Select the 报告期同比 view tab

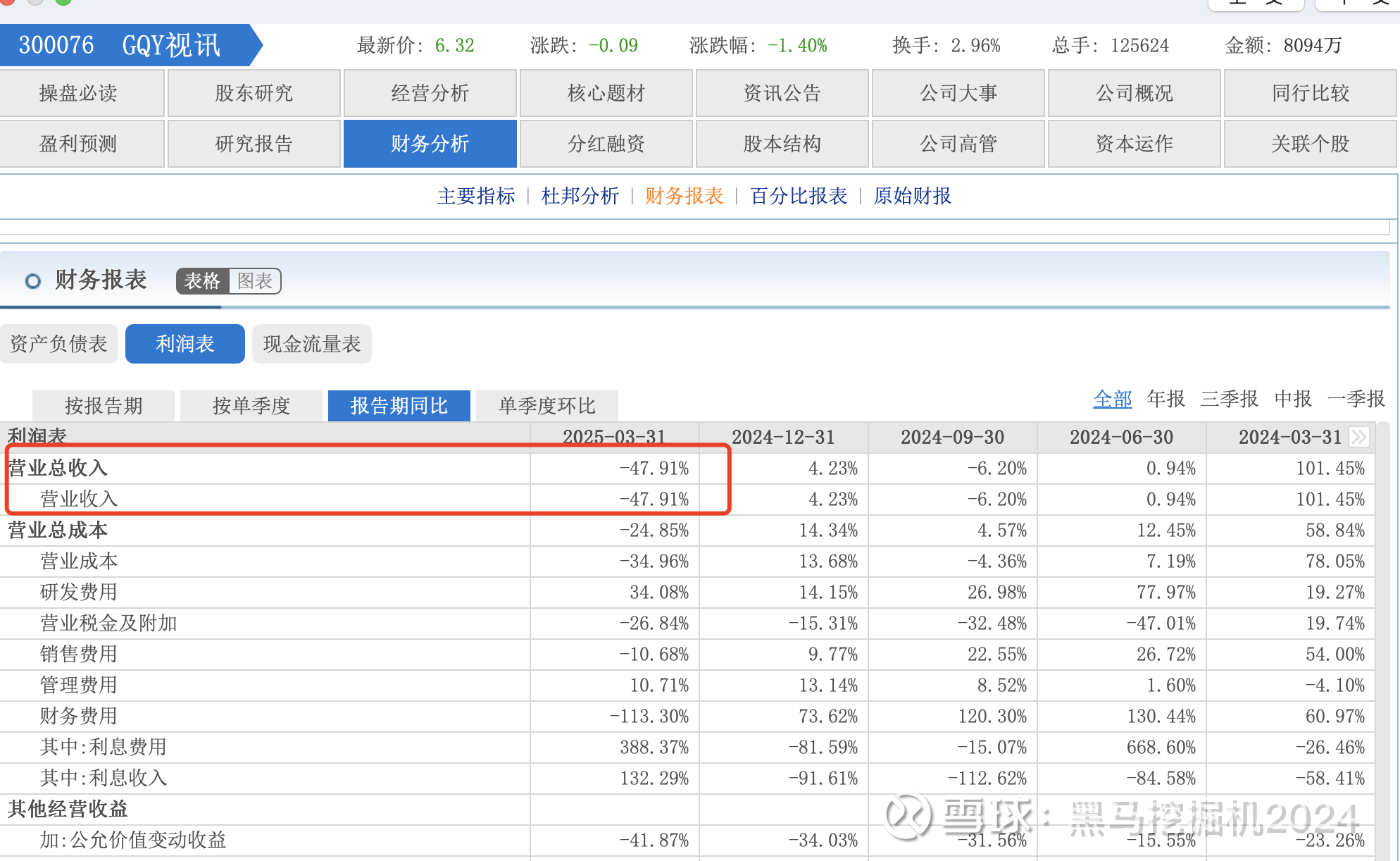pos(399,406)
